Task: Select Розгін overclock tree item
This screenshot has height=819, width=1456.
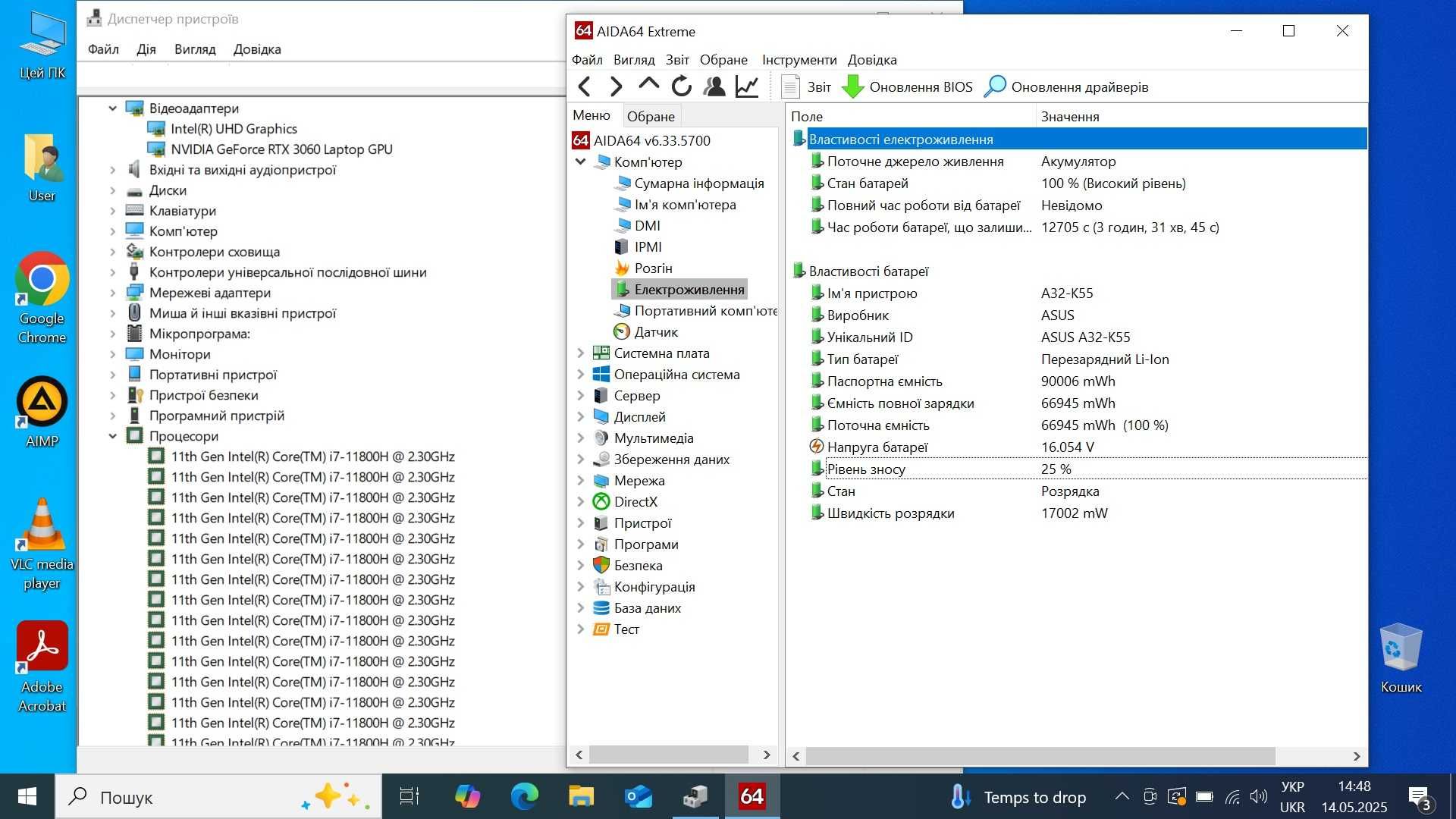Action: 653,268
